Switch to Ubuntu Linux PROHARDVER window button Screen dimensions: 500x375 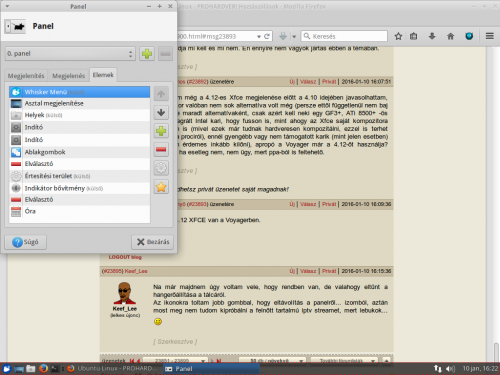pyautogui.click(x=113, y=369)
